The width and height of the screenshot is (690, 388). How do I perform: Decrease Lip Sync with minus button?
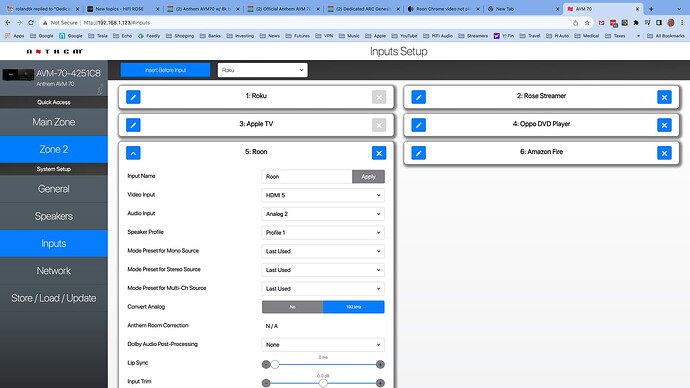(266, 364)
